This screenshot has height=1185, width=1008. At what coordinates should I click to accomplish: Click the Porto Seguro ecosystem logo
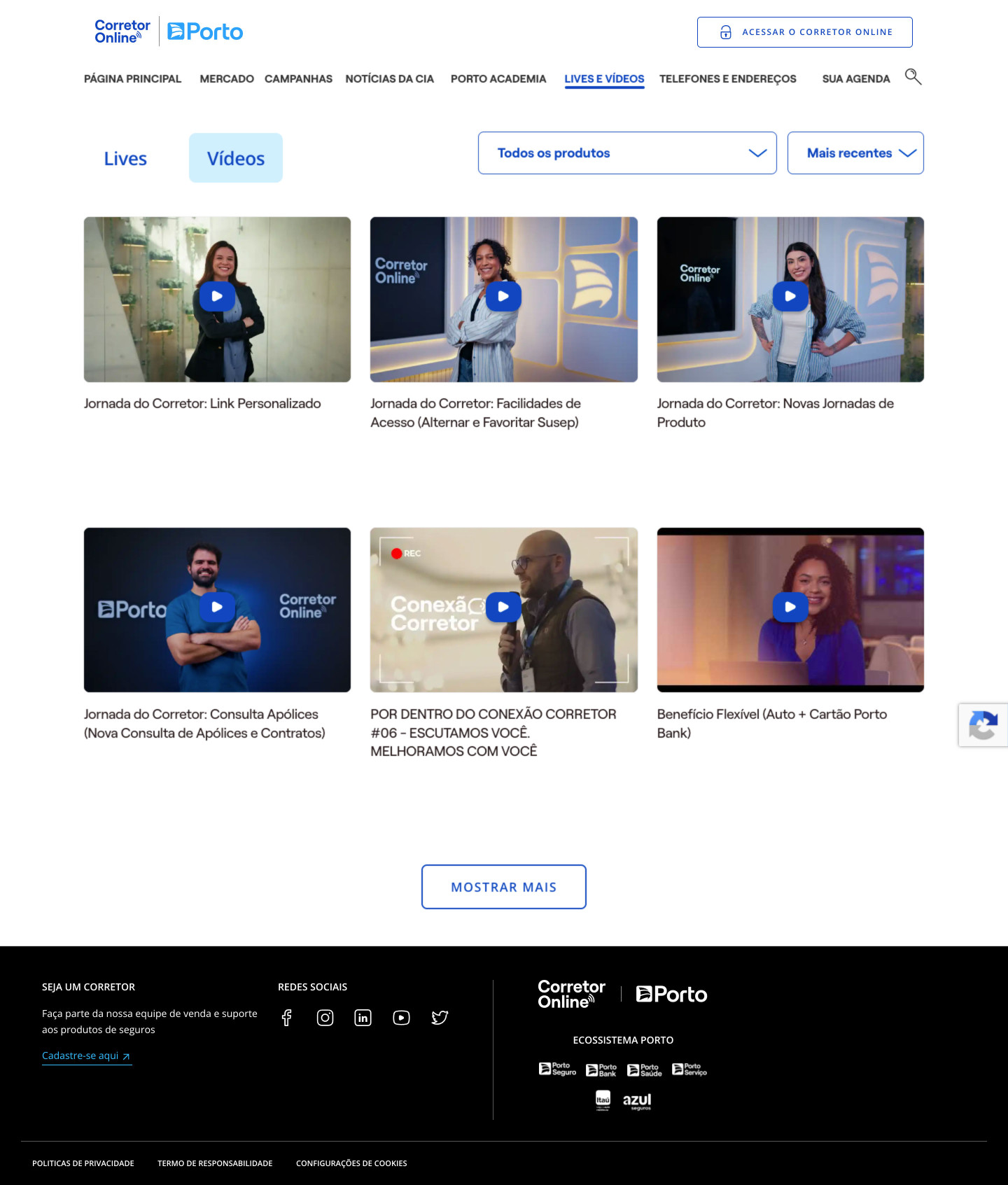coord(557,1069)
